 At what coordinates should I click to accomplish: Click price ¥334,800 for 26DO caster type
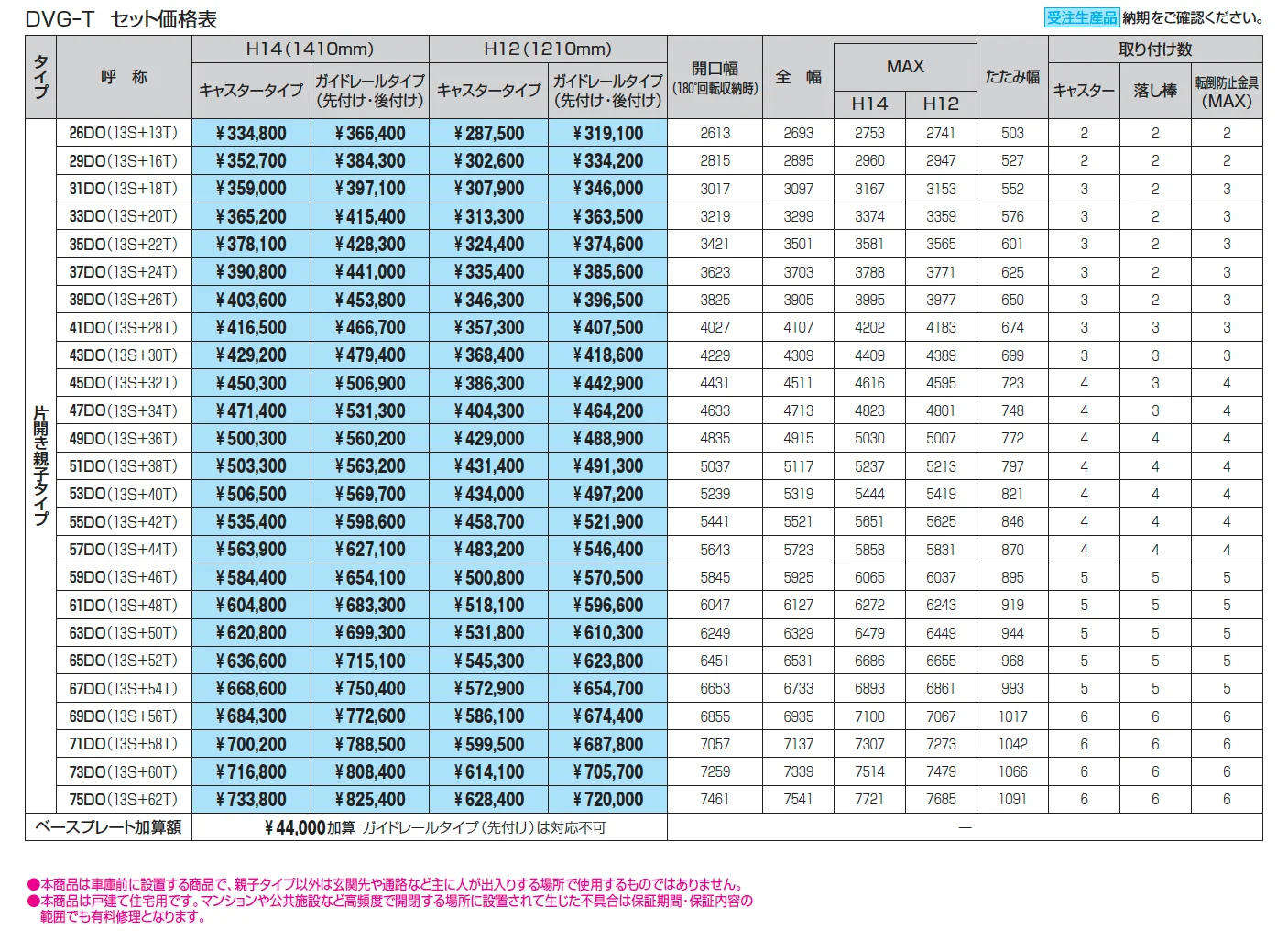tap(251, 133)
